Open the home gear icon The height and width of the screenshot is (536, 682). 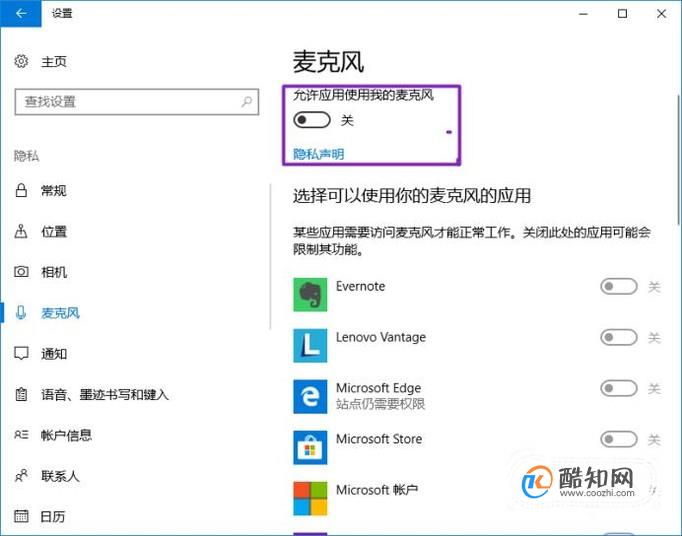21,61
